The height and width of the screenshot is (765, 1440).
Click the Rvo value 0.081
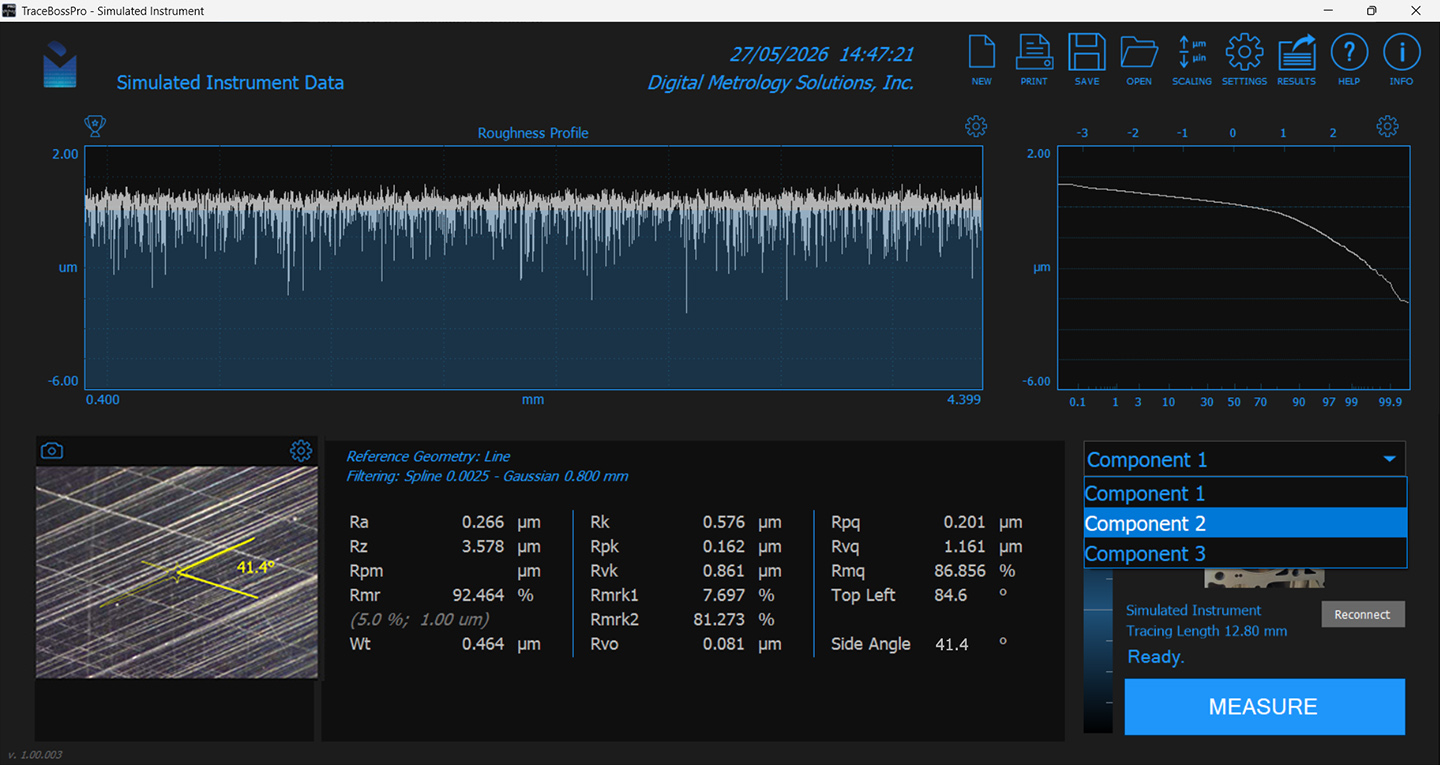coord(724,644)
